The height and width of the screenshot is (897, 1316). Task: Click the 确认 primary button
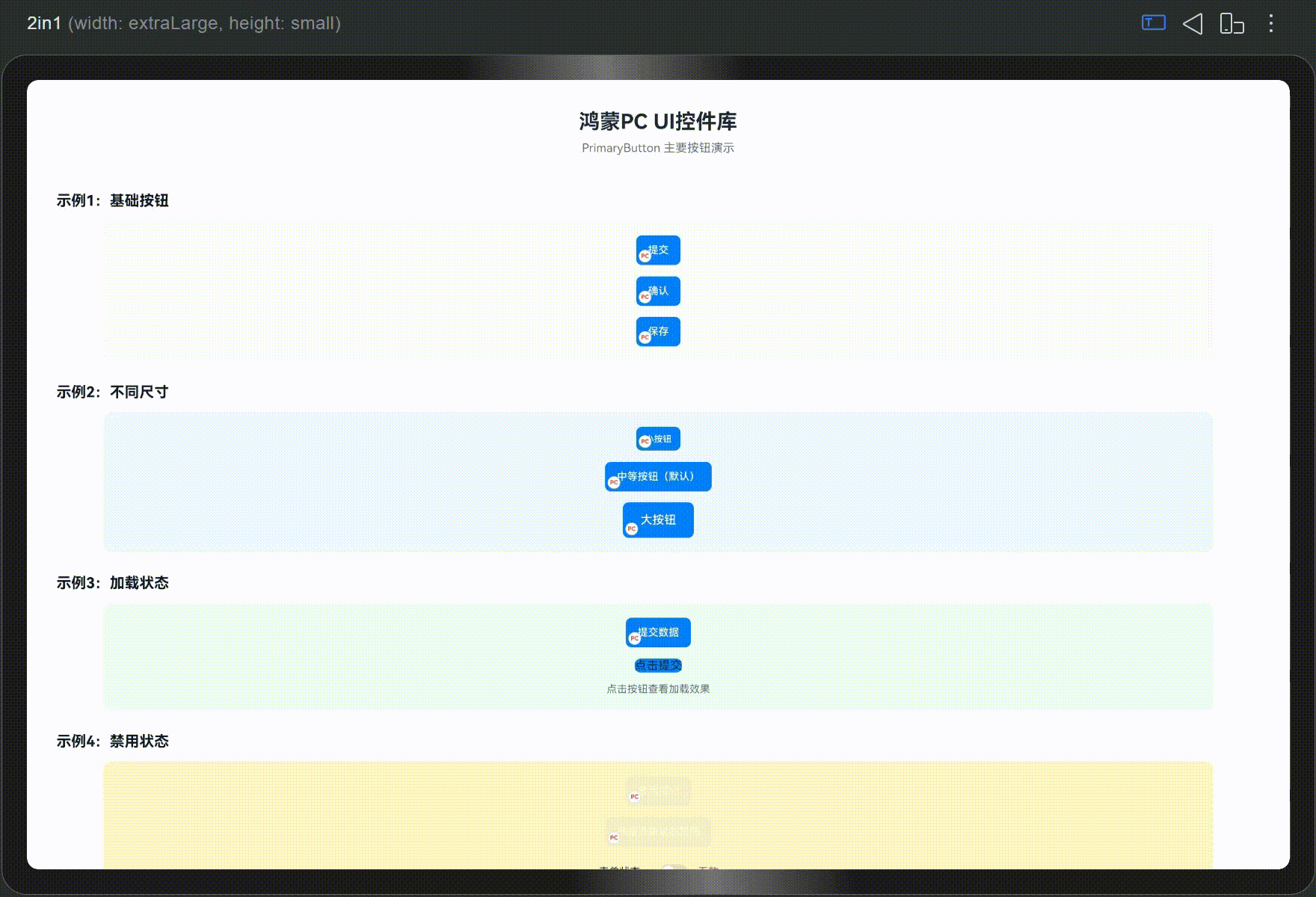tap(658, 291)
